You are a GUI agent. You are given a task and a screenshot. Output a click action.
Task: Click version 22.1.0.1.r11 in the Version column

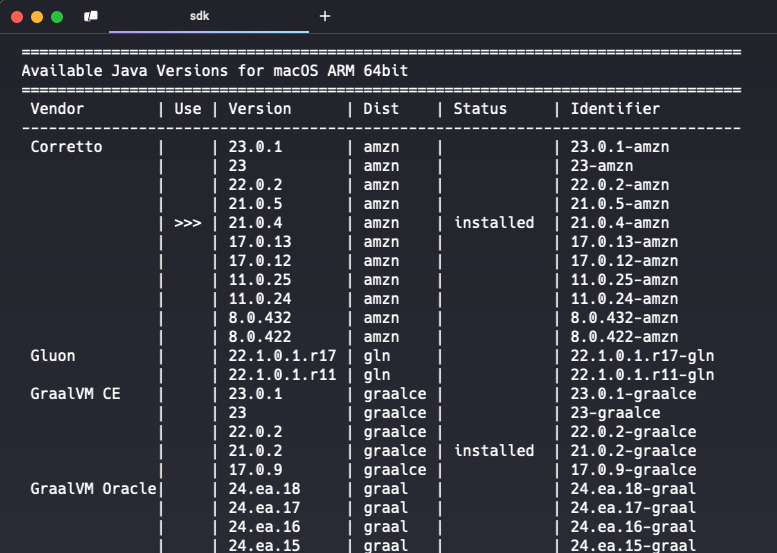click(282, 375)
